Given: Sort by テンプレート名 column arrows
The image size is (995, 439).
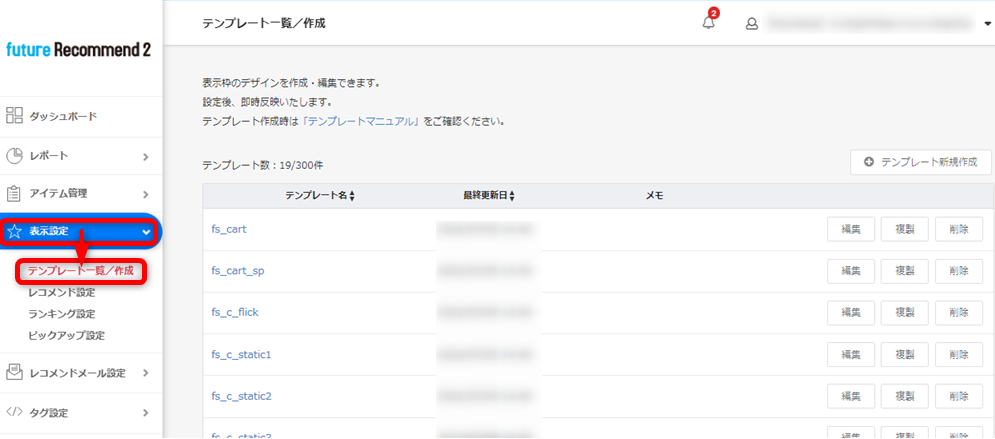Looking at the screenshot, I should click(352, 197).
